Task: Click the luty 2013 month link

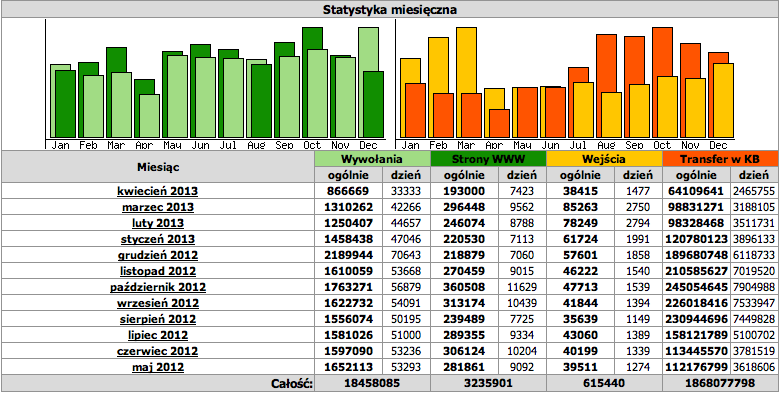Action: pos(157,223)
